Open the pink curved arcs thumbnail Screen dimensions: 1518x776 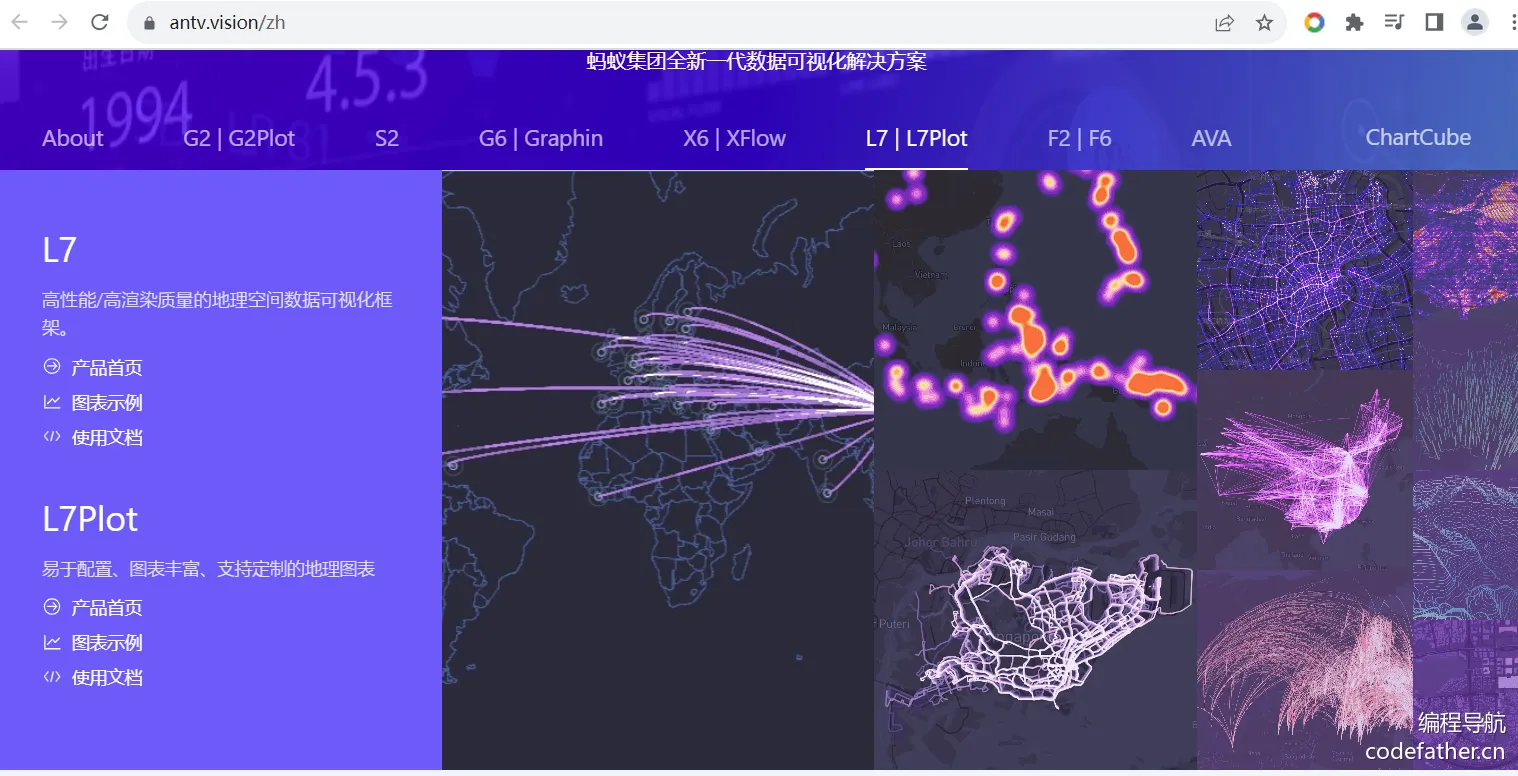pyautogui.click(x=1305, y=670)
